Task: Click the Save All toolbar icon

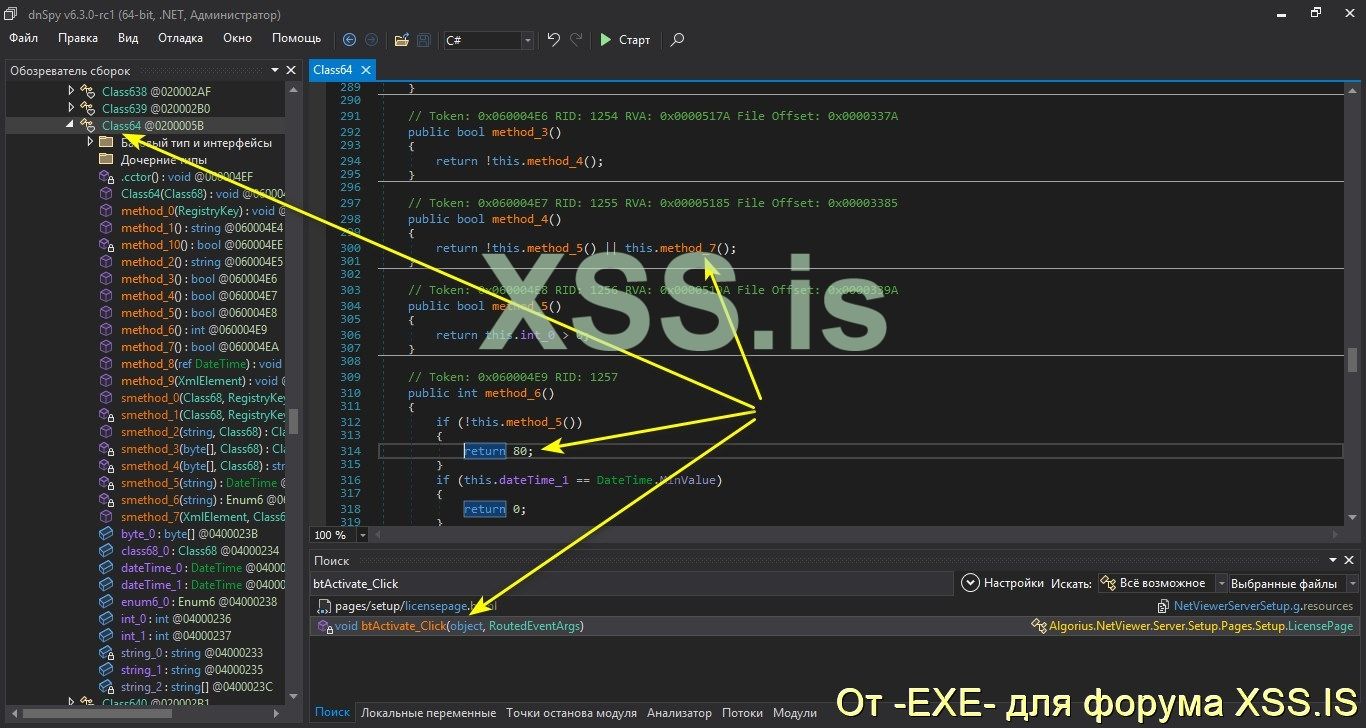Action: point(423,40)
